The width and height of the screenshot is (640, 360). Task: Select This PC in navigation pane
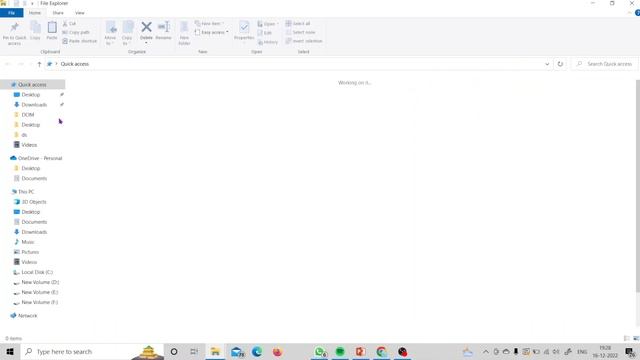[x=26, y=192]
